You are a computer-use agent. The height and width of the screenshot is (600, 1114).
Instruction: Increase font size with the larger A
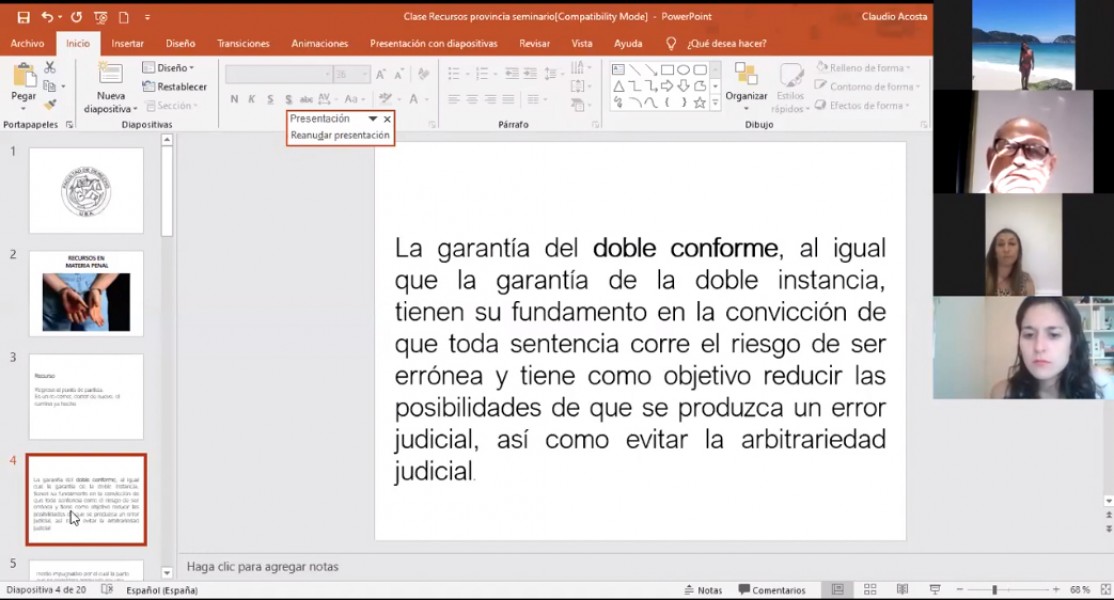(x=381, y=75)
